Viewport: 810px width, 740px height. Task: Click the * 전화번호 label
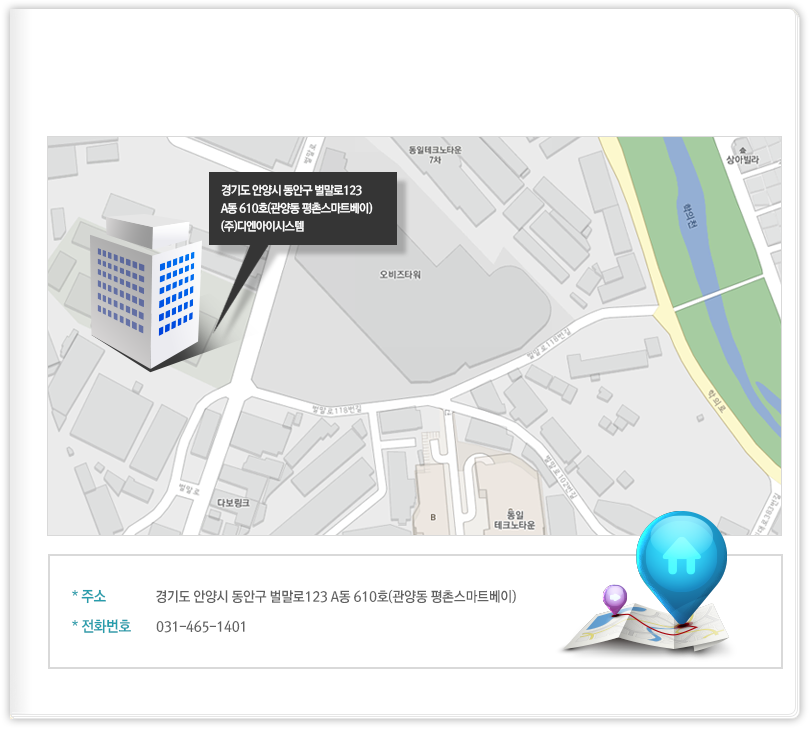coord(101,627)
